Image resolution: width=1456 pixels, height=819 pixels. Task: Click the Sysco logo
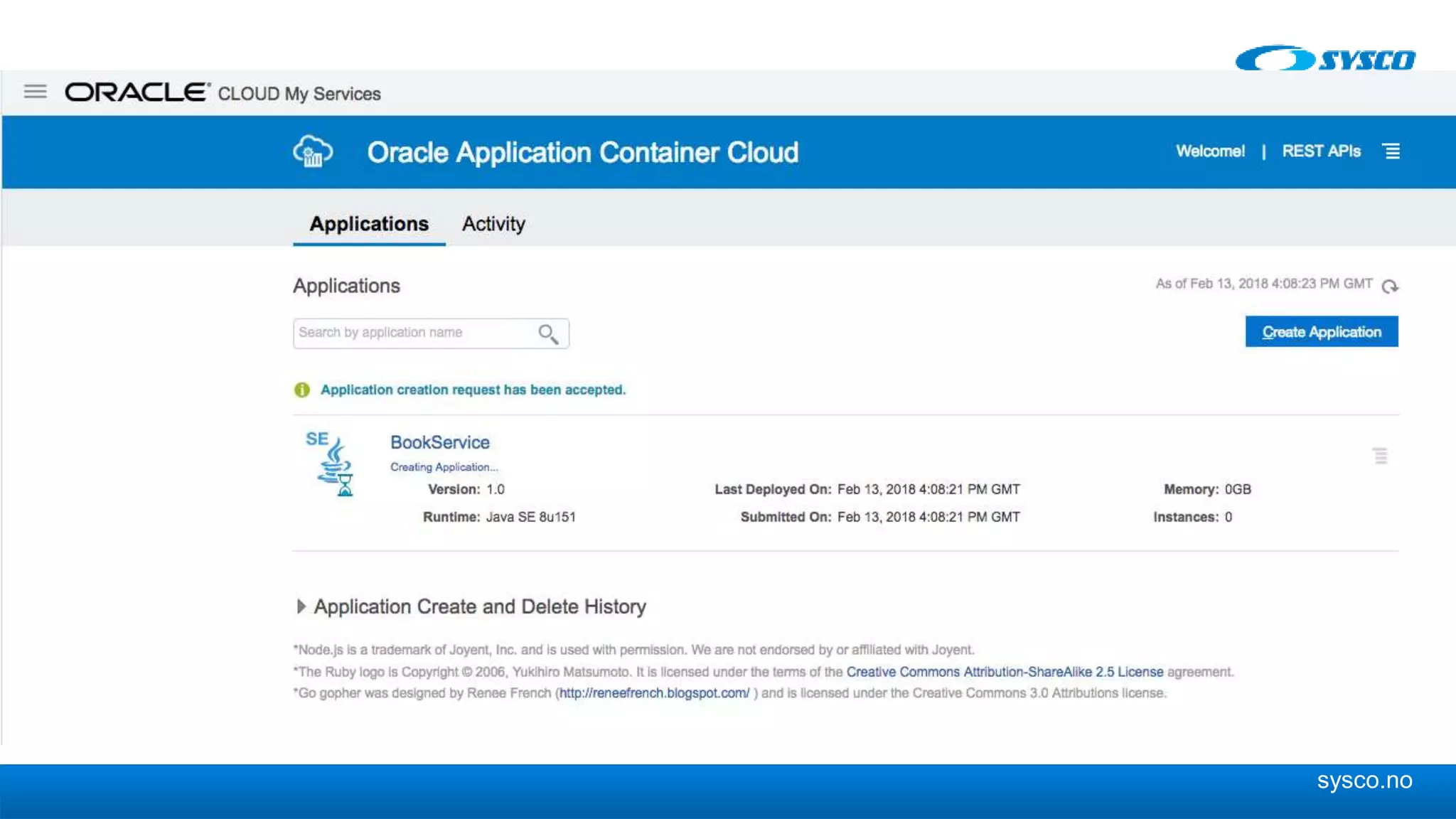click(x=1325, y=58)
